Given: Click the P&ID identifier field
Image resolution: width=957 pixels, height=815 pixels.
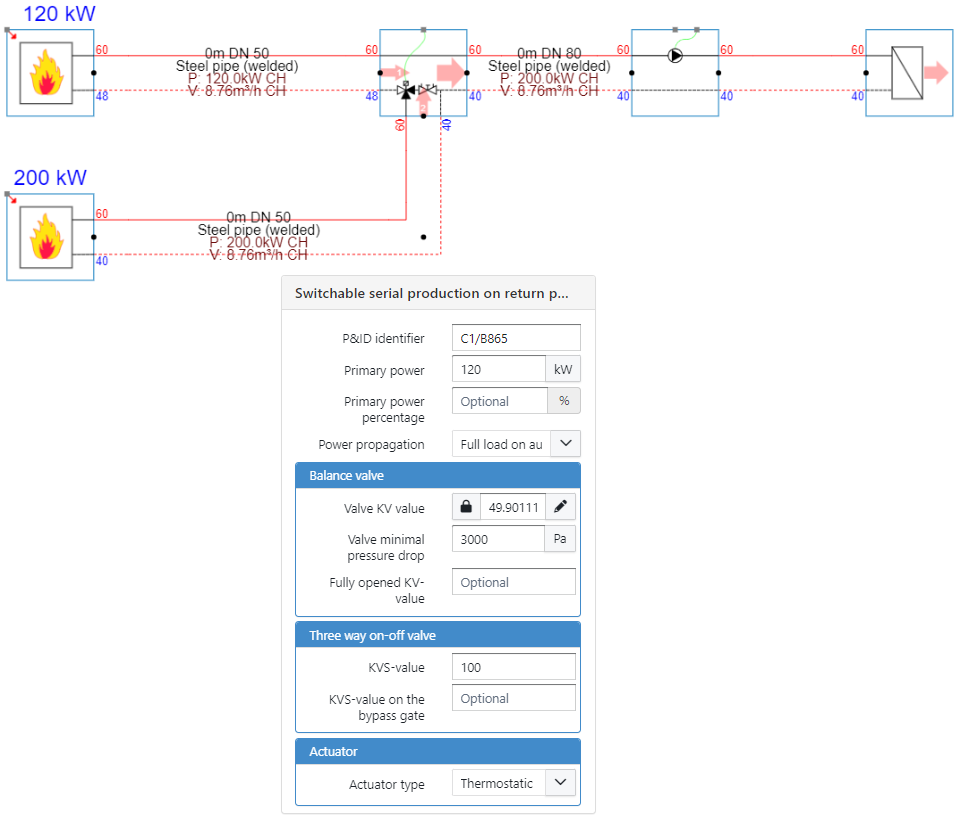Looking at the screenshot, I should click(515, 338).
